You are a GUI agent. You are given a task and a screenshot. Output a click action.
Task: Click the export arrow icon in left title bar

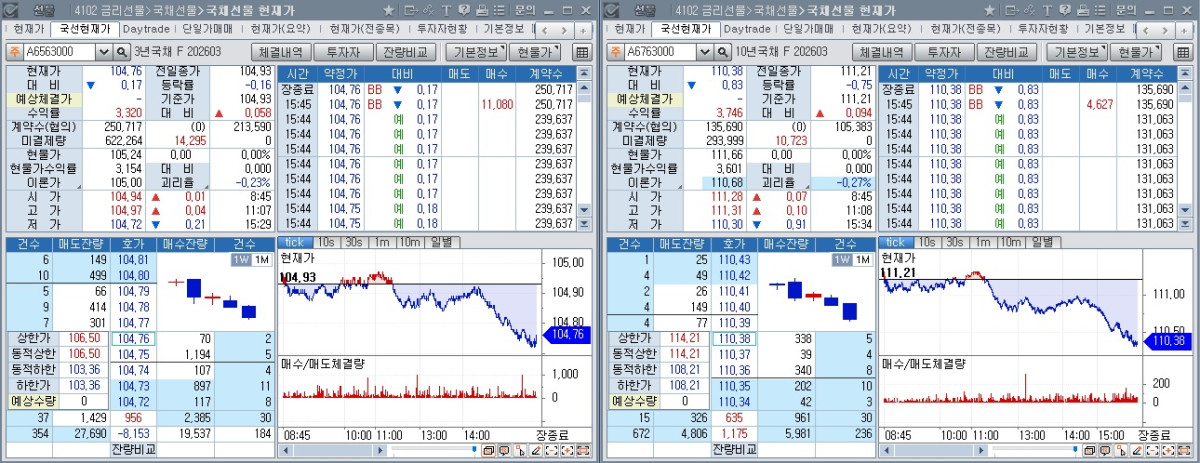pos(411,10)
